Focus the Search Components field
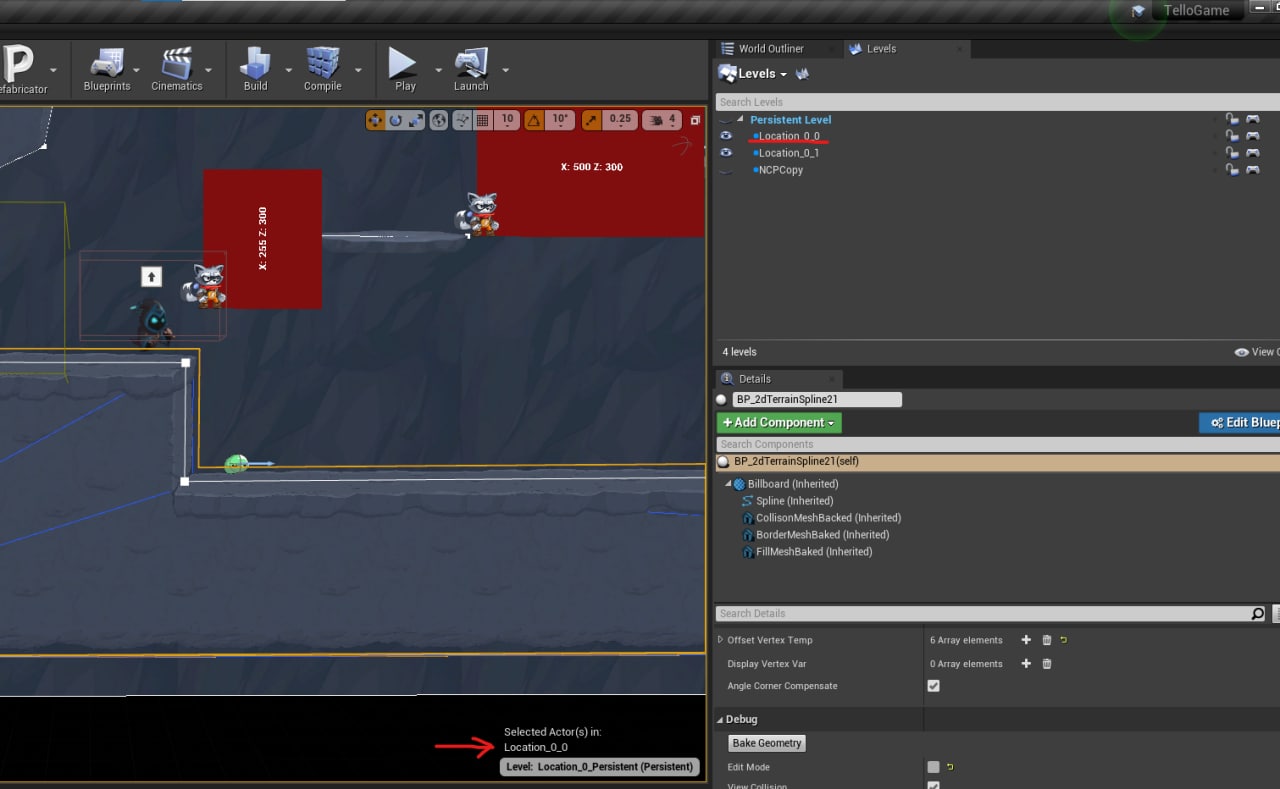 pyautogui.click(x=997, y=444)
